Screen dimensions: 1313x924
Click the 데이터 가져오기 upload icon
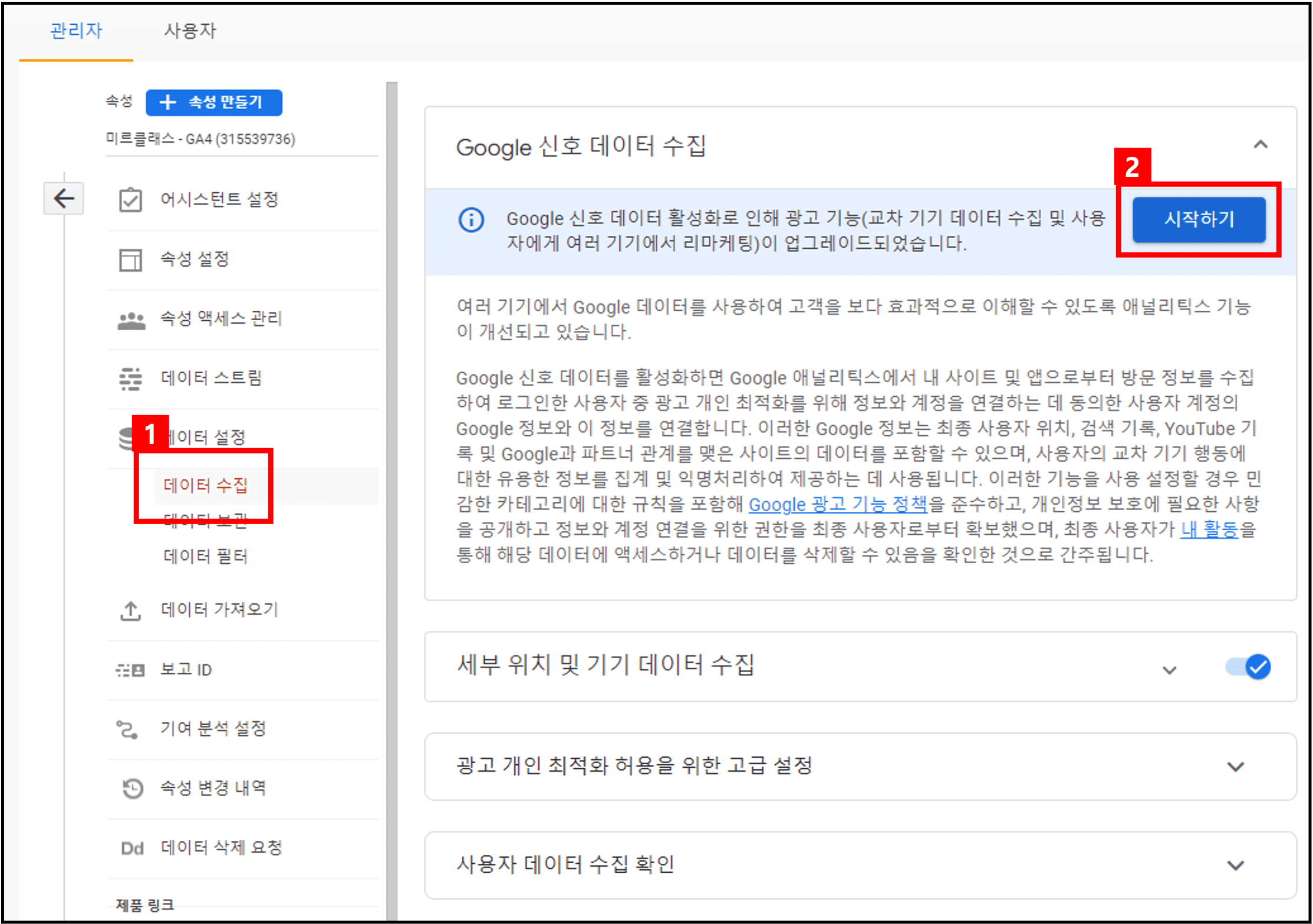(x=130, y=610)
